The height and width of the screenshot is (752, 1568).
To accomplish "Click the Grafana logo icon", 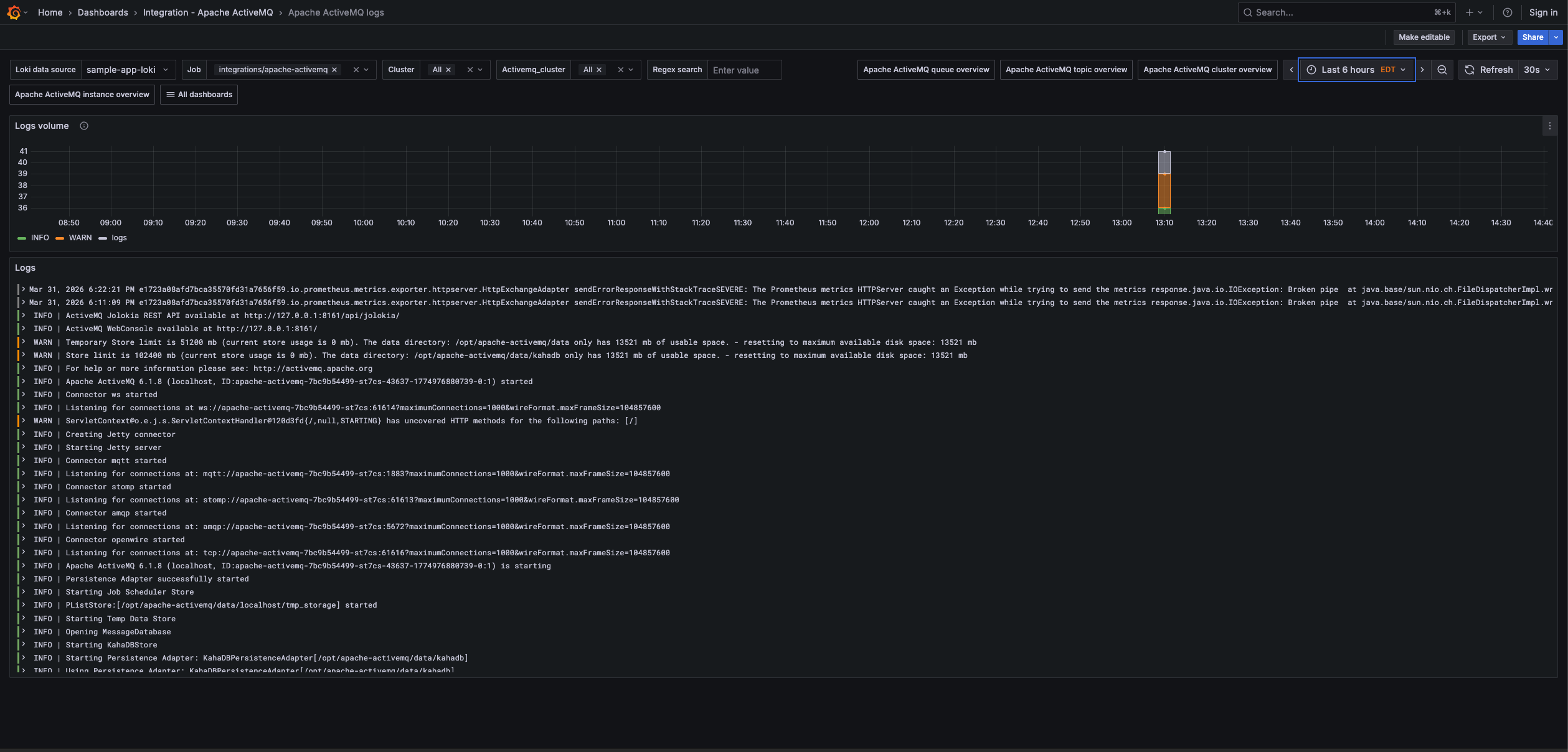I will pyautogui.click(x=14, y=12).
